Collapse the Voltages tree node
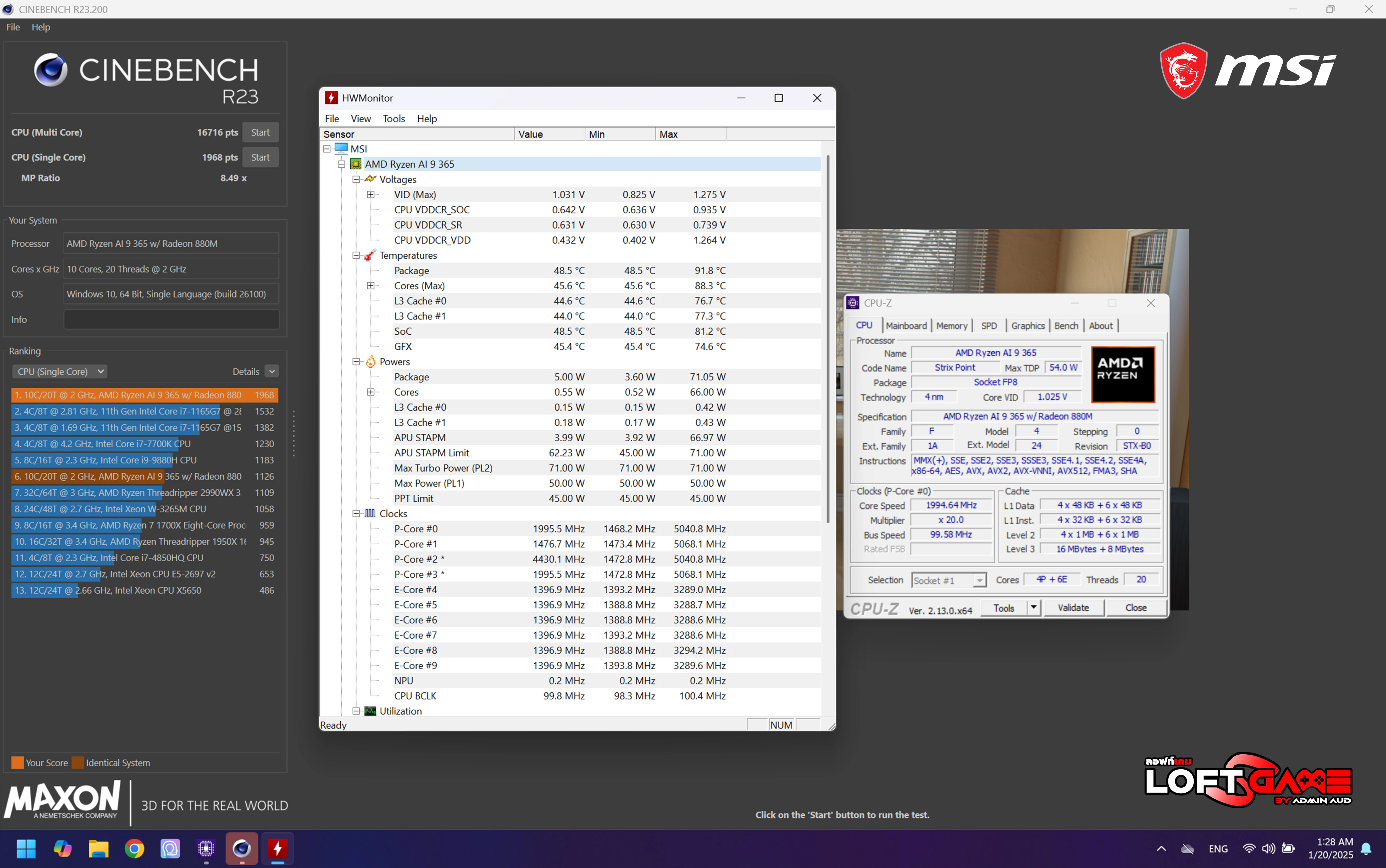 356,179
